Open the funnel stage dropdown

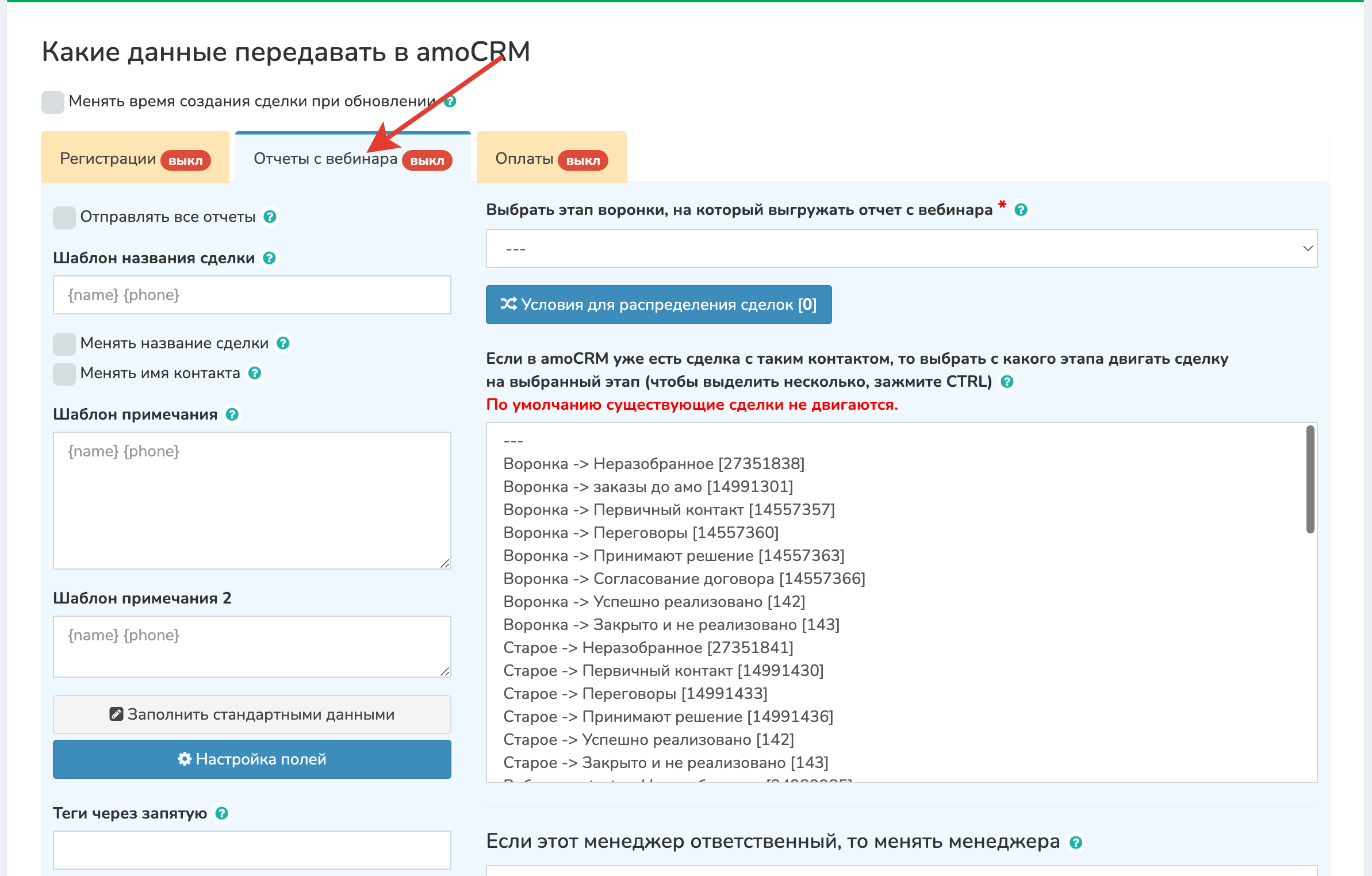[x=901, y=248]
